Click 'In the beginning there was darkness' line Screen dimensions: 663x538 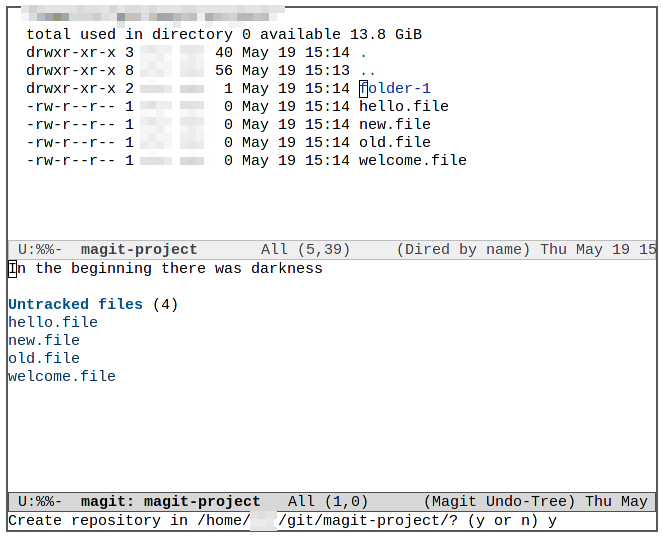coord(165,269)
